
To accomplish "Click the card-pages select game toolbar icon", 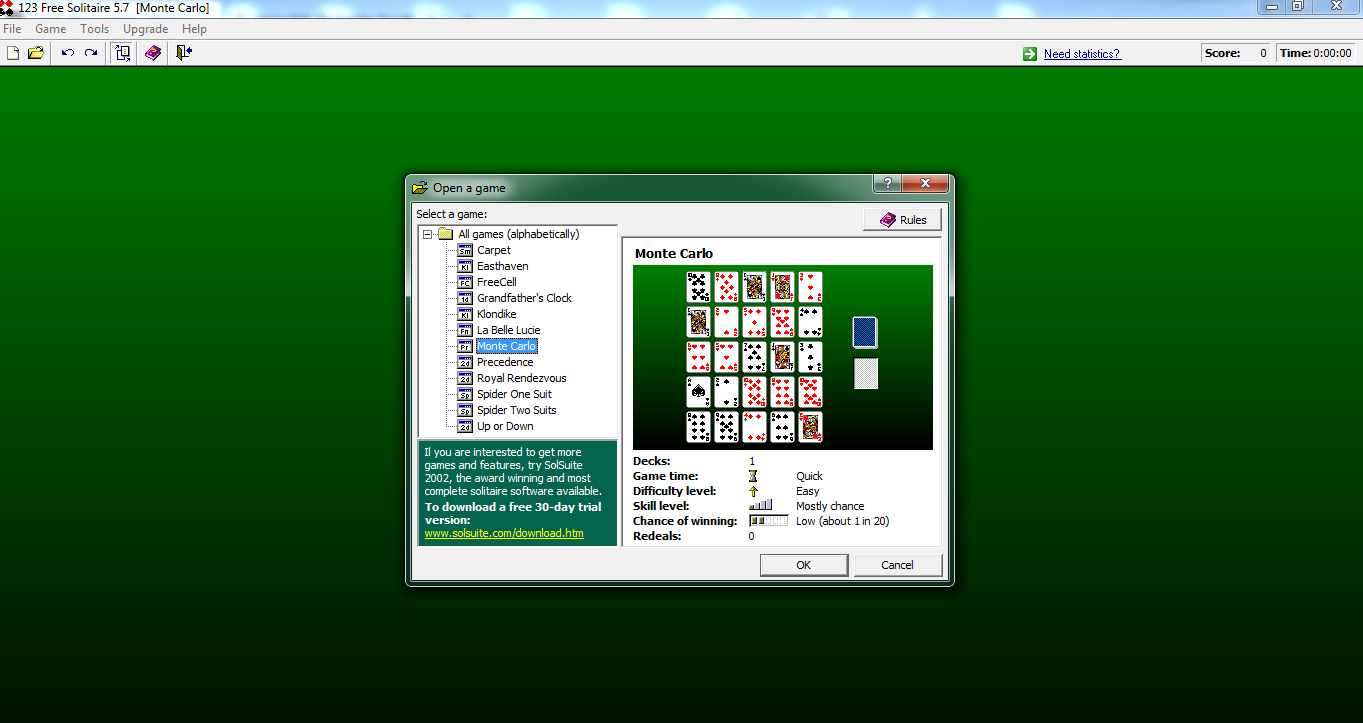I will [123, 53].
